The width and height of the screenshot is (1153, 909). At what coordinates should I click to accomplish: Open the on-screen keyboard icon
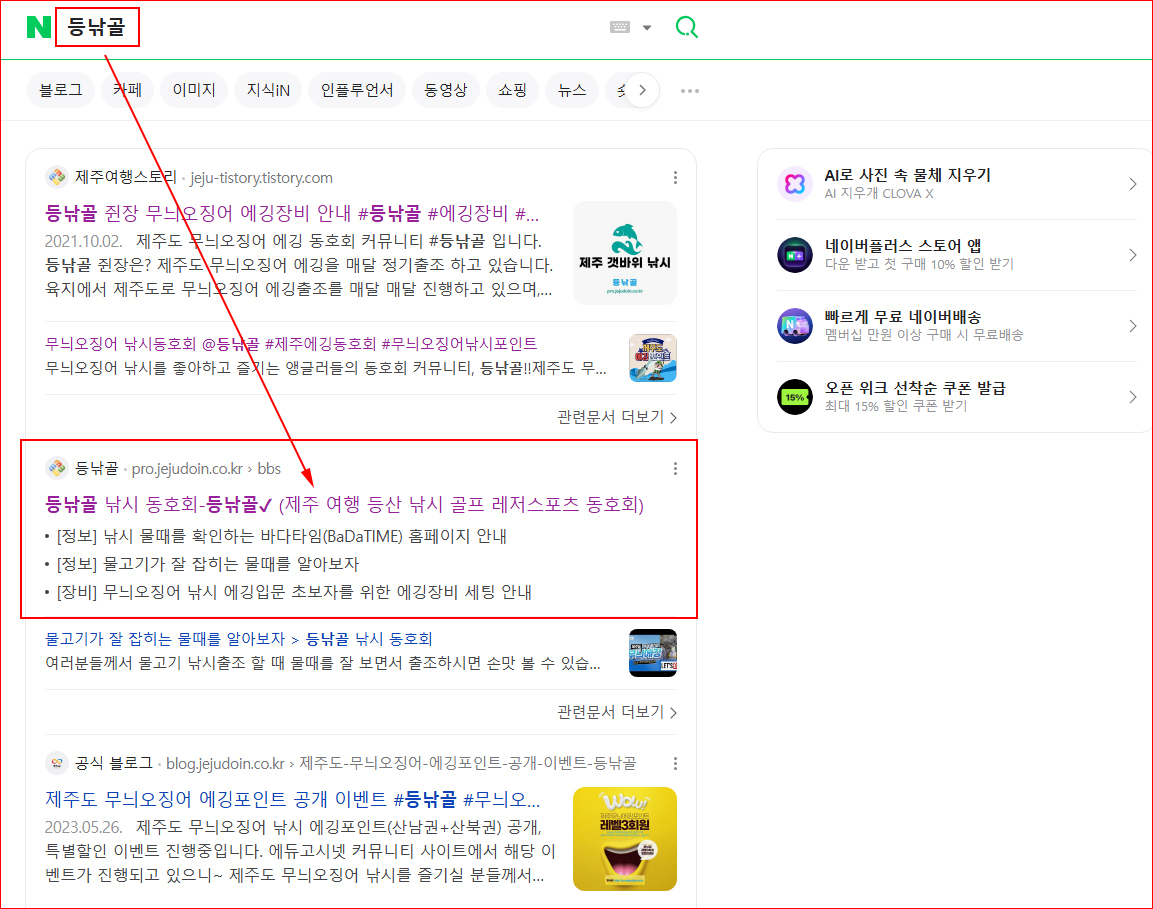[620, 27]
